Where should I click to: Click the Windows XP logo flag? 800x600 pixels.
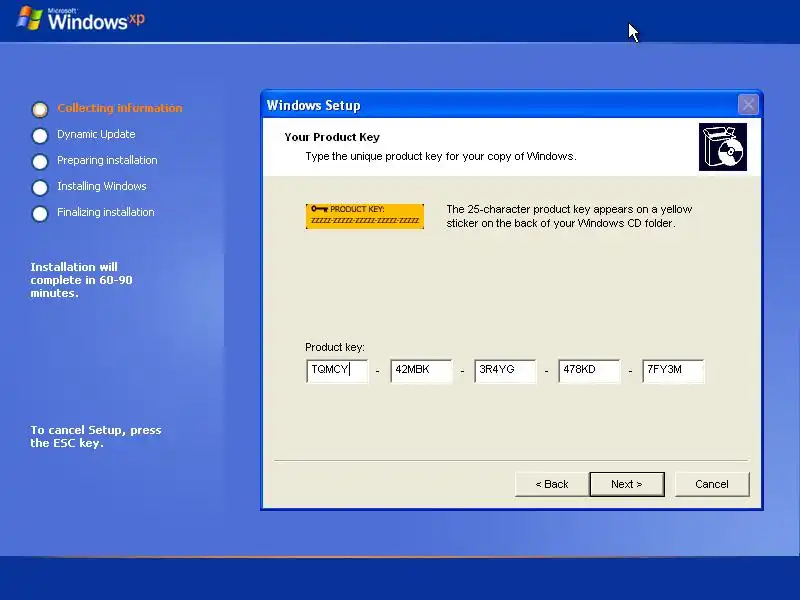(29, 18)
